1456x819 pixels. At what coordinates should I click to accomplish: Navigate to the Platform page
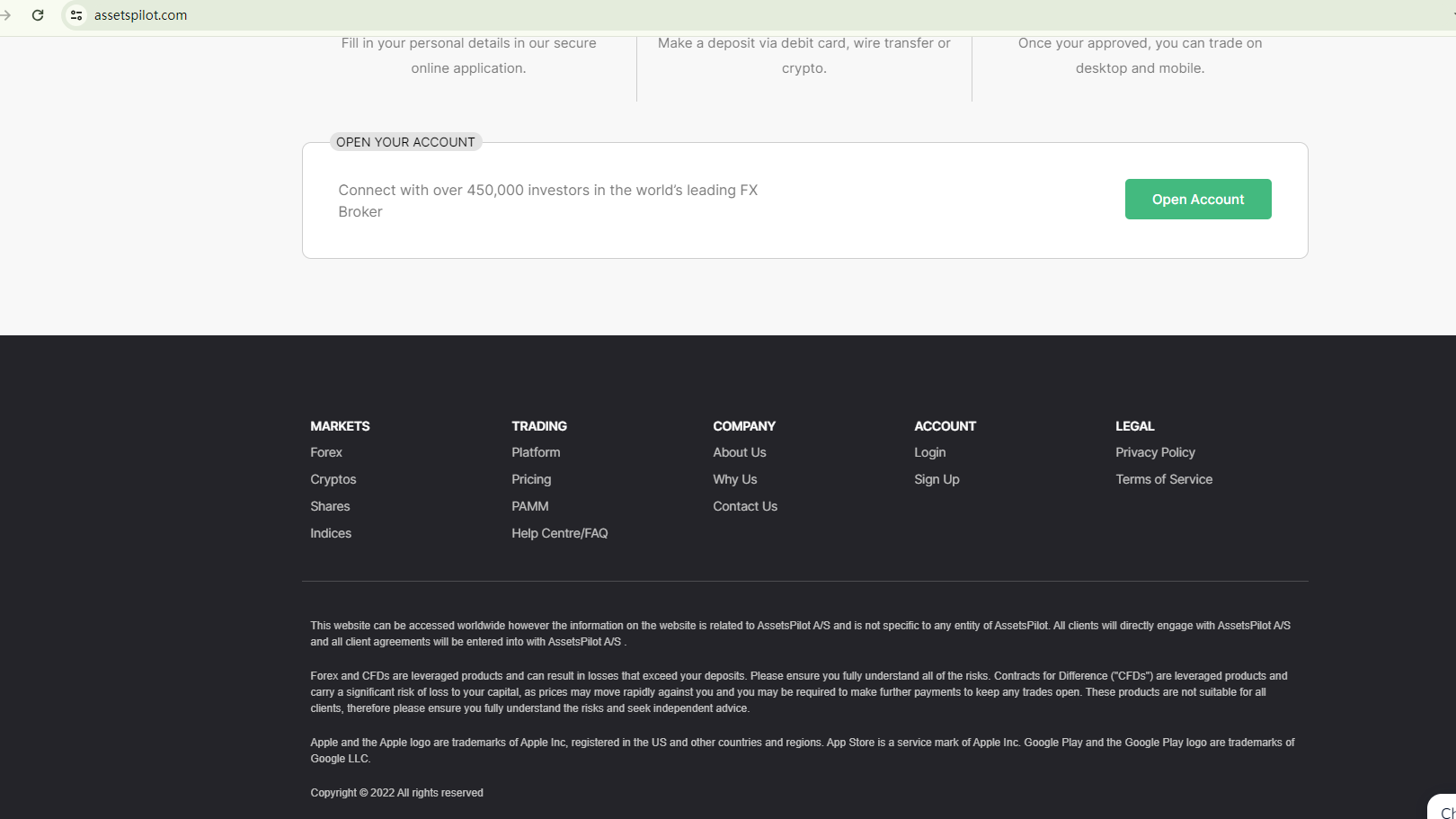[x=536, y=452]
